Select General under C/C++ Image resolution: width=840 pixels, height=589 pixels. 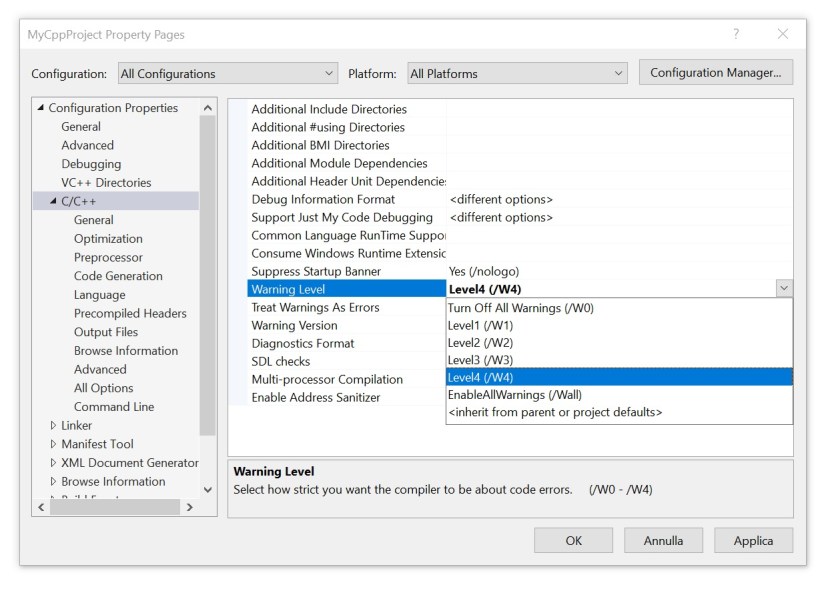(x=94, y=220)
